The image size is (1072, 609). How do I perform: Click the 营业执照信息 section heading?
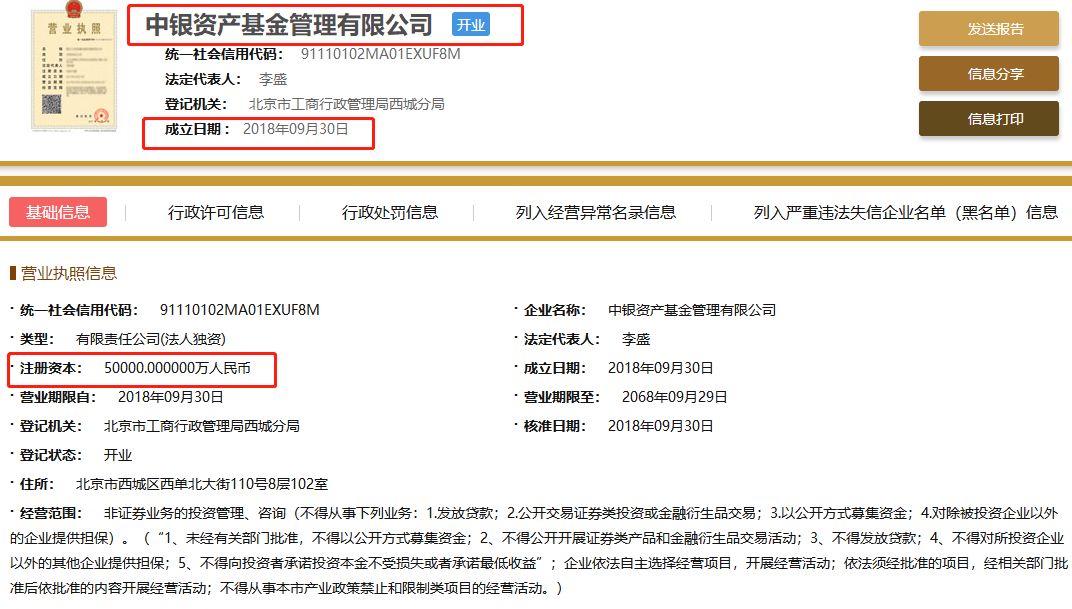(69, 273)
